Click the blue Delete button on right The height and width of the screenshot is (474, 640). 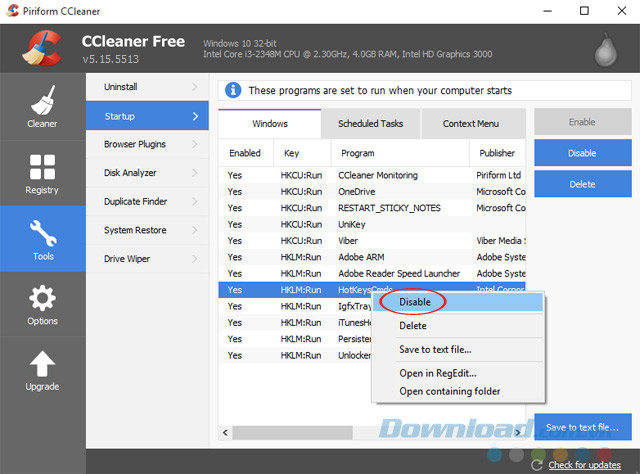pyautogui.click(x=582, y=184)
